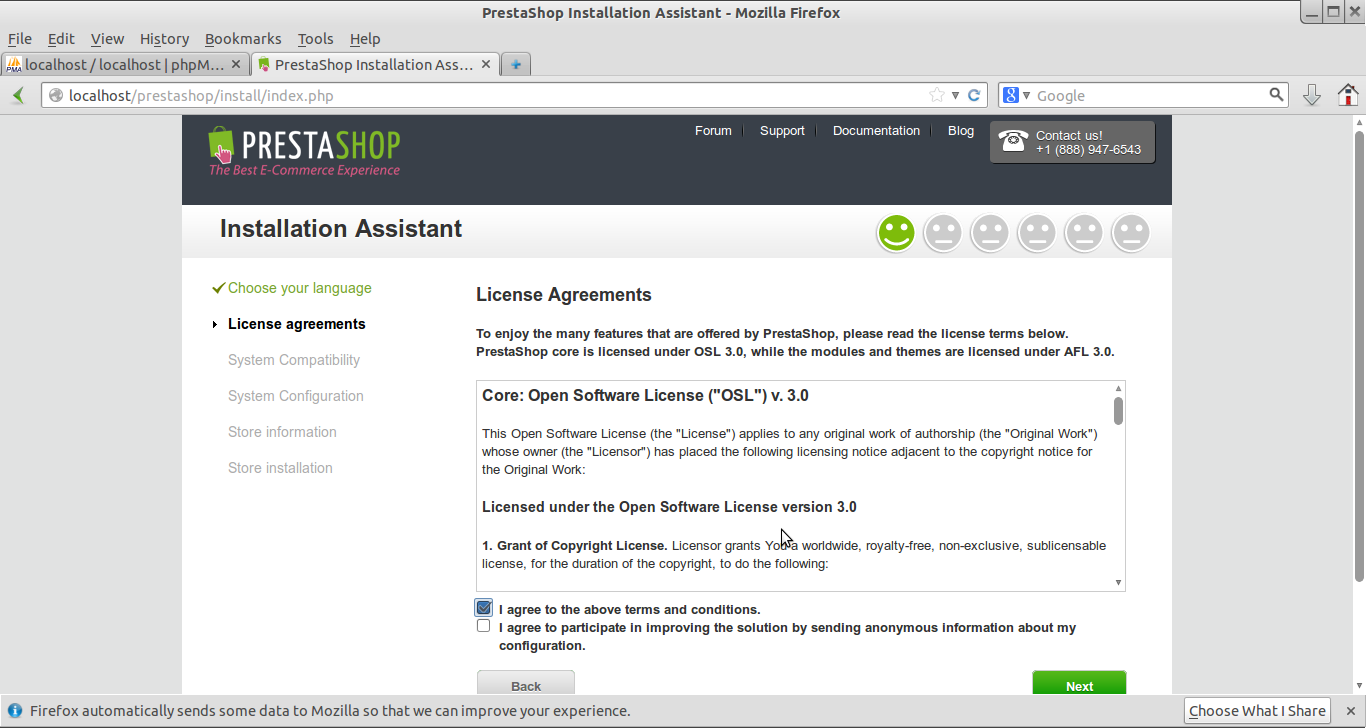Open the Google search engine dropdown
This screenshot has width=1366, height=728.
[1017, 95]
